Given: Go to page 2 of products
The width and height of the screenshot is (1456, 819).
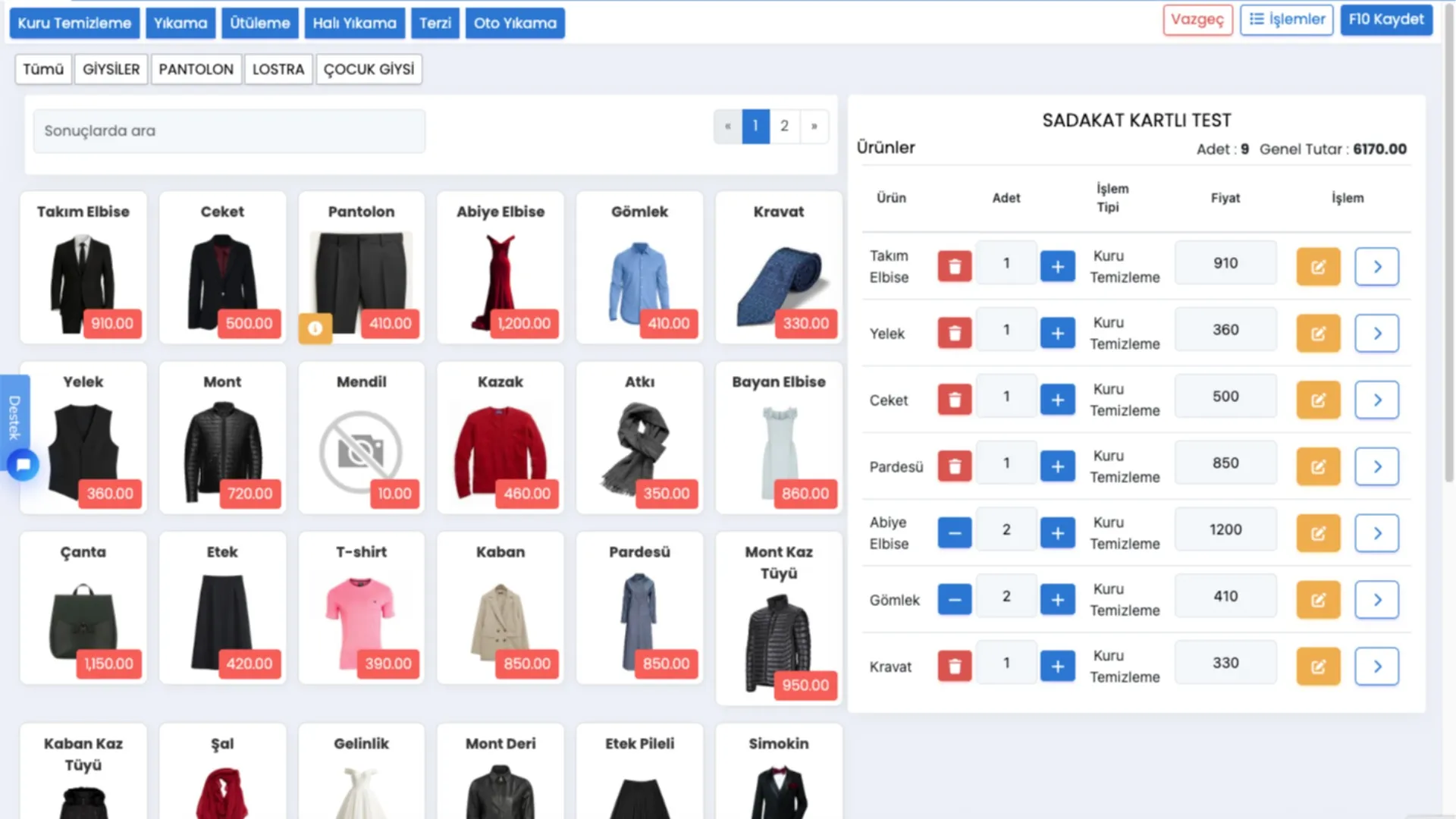Looking at the screenshot, I should pyautogui.click(x=784, y=126).
